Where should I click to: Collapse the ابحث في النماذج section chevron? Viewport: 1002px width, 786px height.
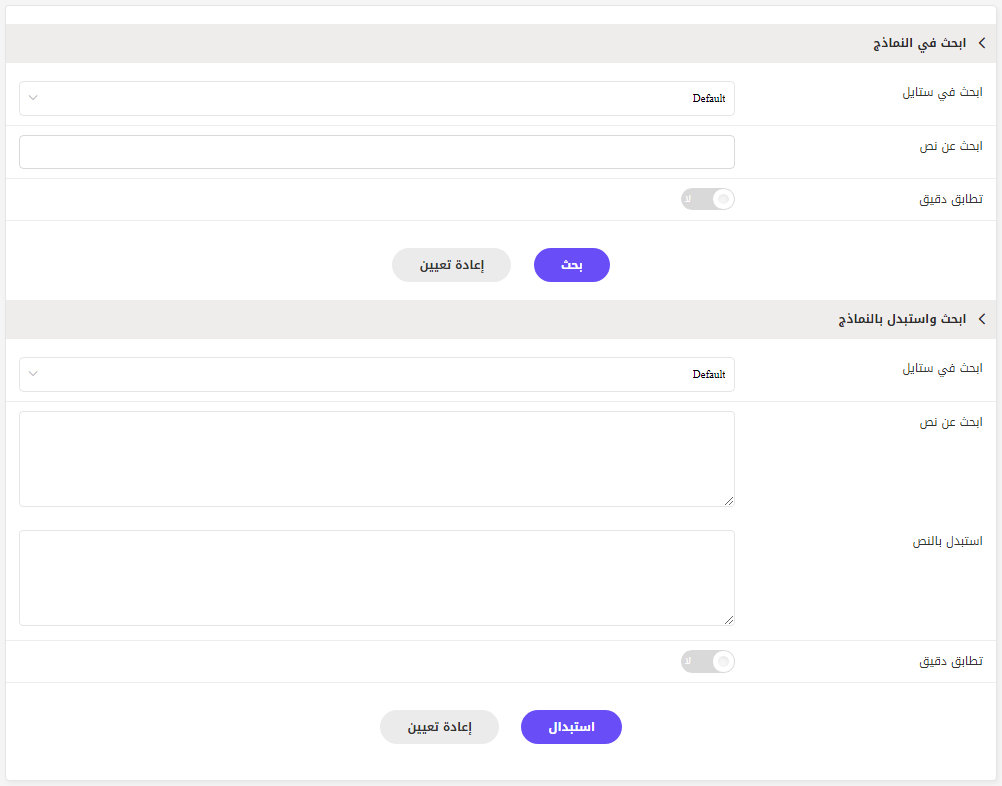982,43
